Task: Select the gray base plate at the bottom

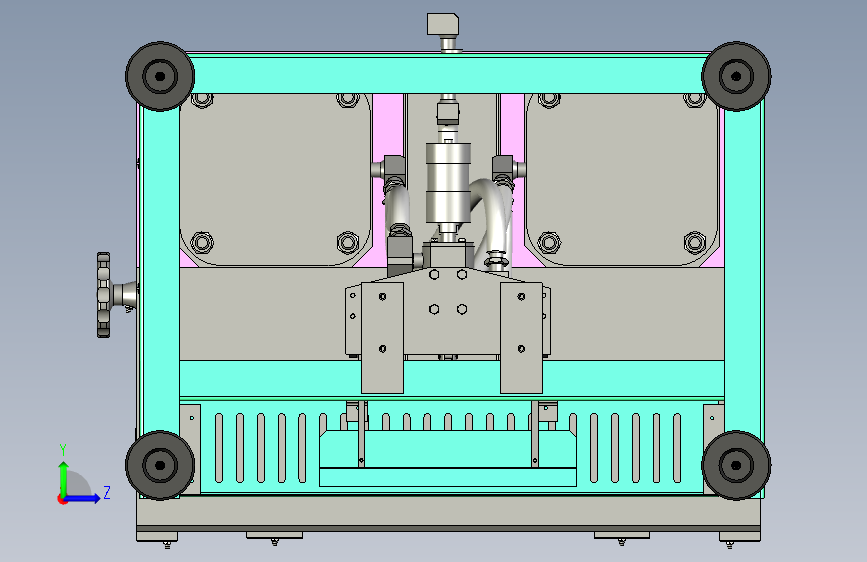Action: (x=448, y=513)
